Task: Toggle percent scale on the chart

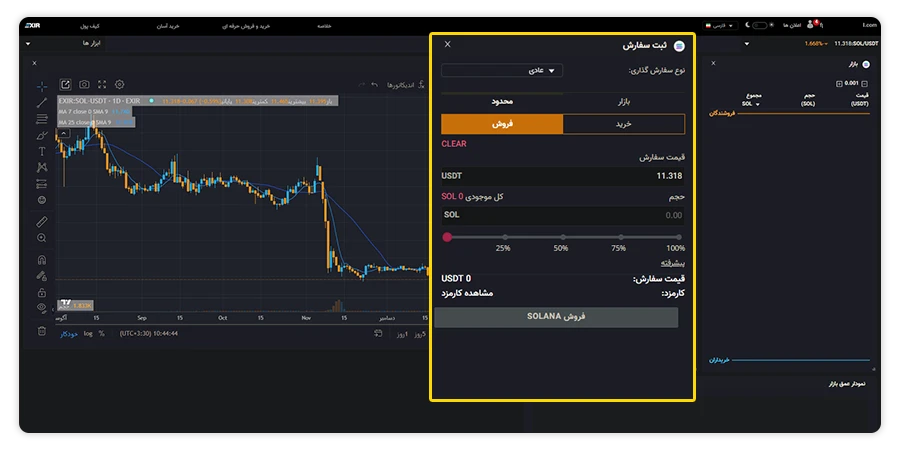Action: [x=101, y=333]
